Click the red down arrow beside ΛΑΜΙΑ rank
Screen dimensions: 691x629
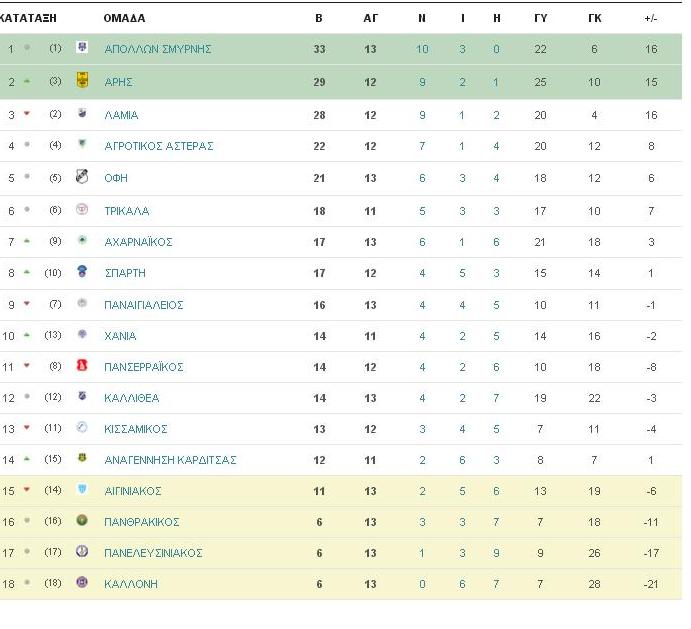(27, 114)
